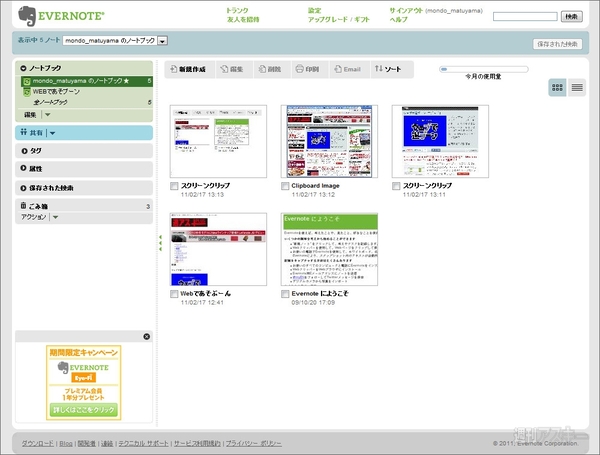
Task: Switch to list view
Action: click(577, 88)
